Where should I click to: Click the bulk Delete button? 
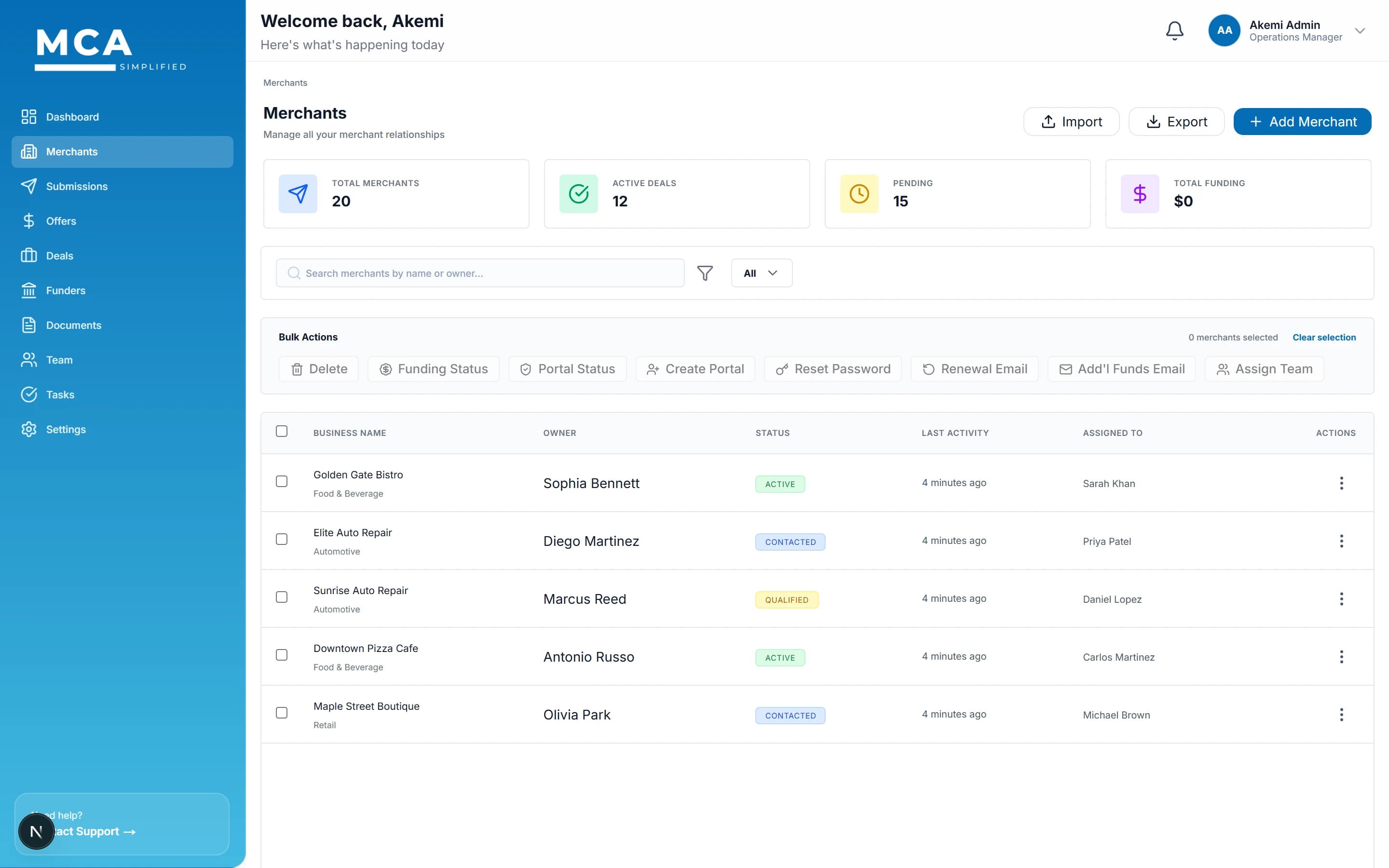(318, 369)
